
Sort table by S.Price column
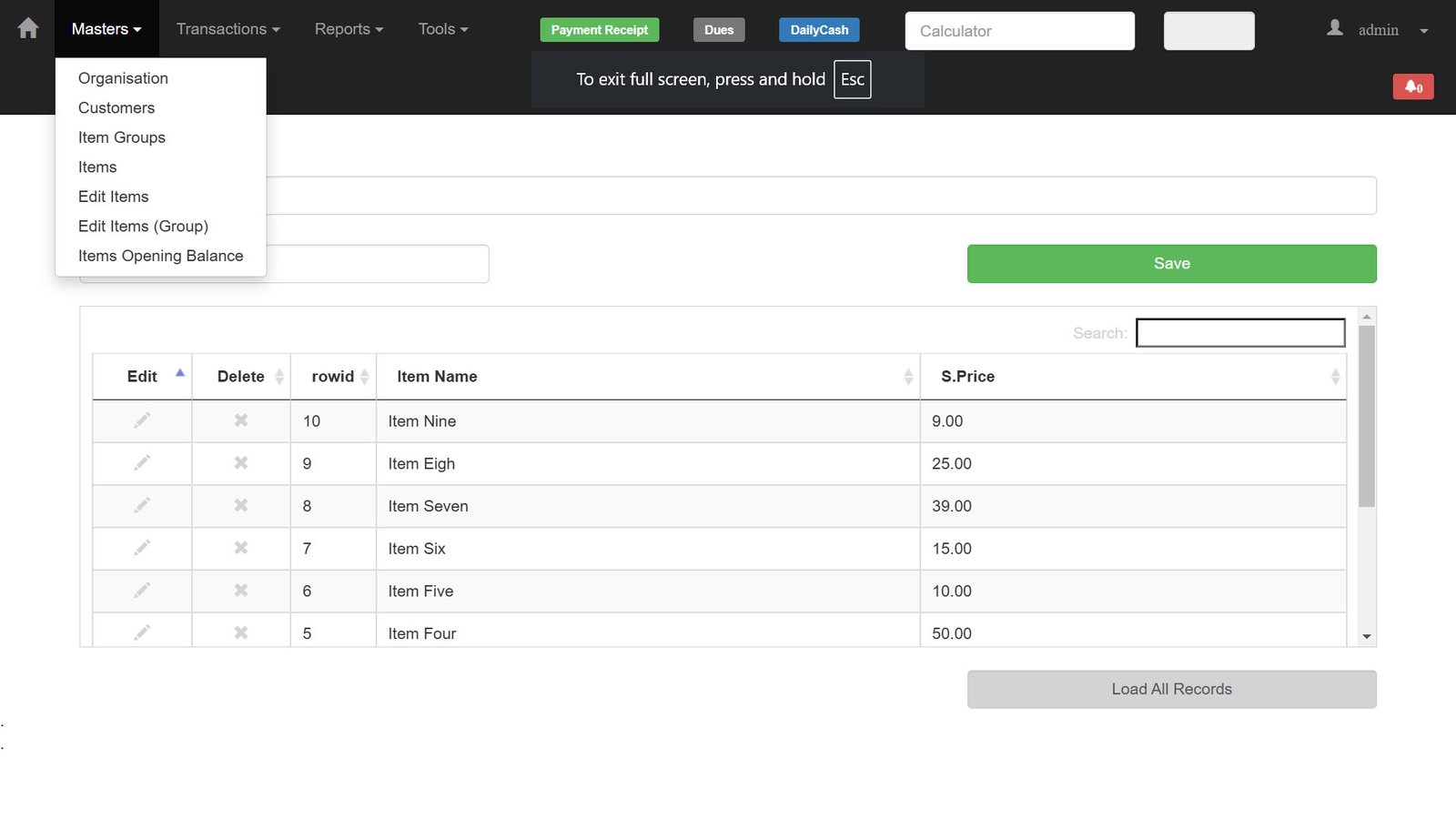pos(1133,377)
